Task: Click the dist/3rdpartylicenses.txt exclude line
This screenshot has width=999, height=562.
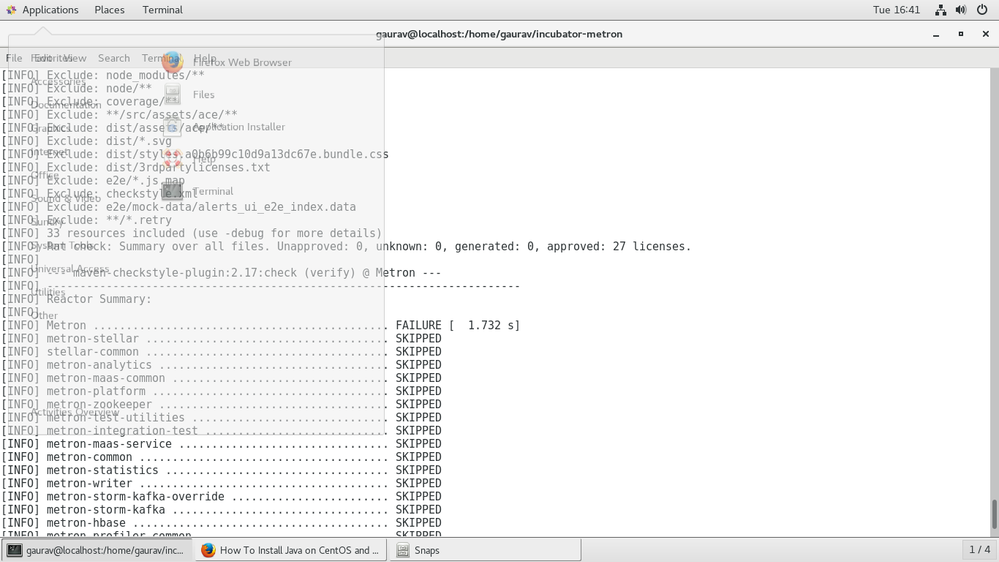Action: pos(136,168)
